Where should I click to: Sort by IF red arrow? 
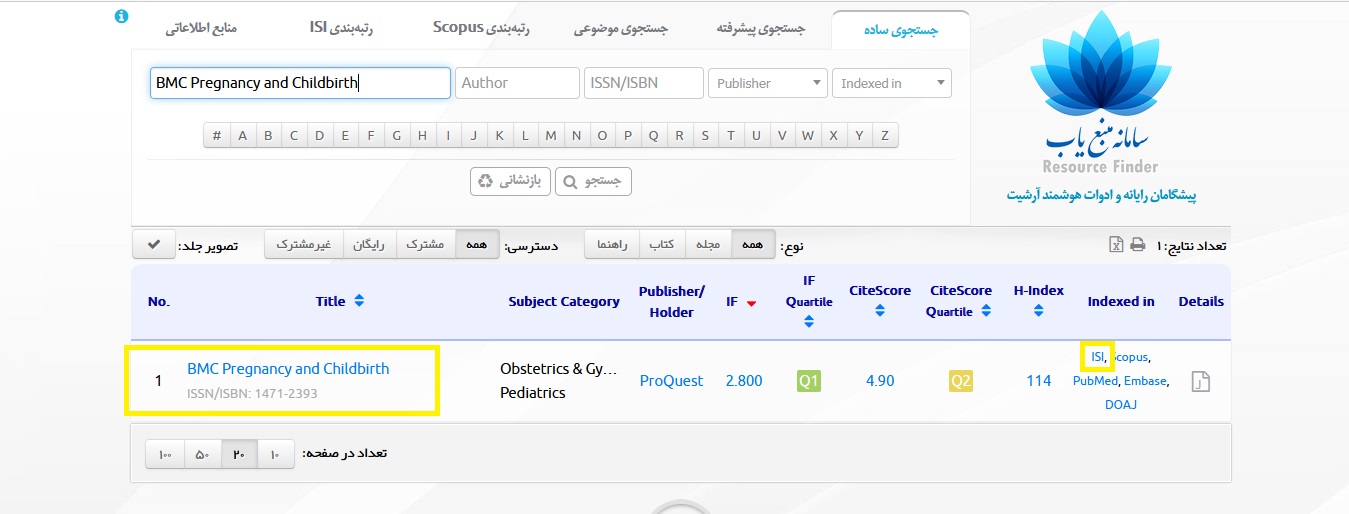(x=751, y=303)
